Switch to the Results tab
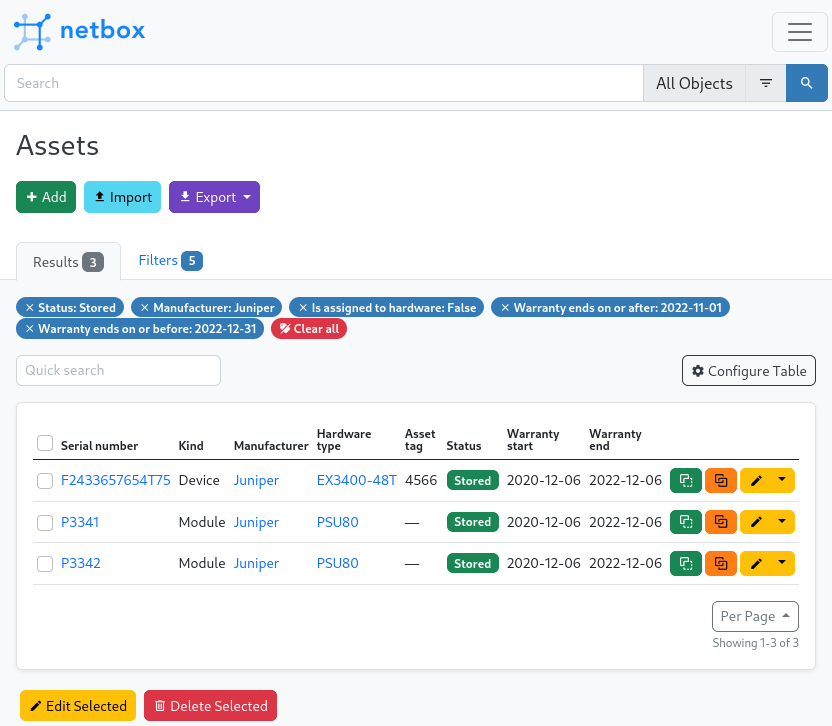The height and width of the screenshot is (726, 832). 68,262
